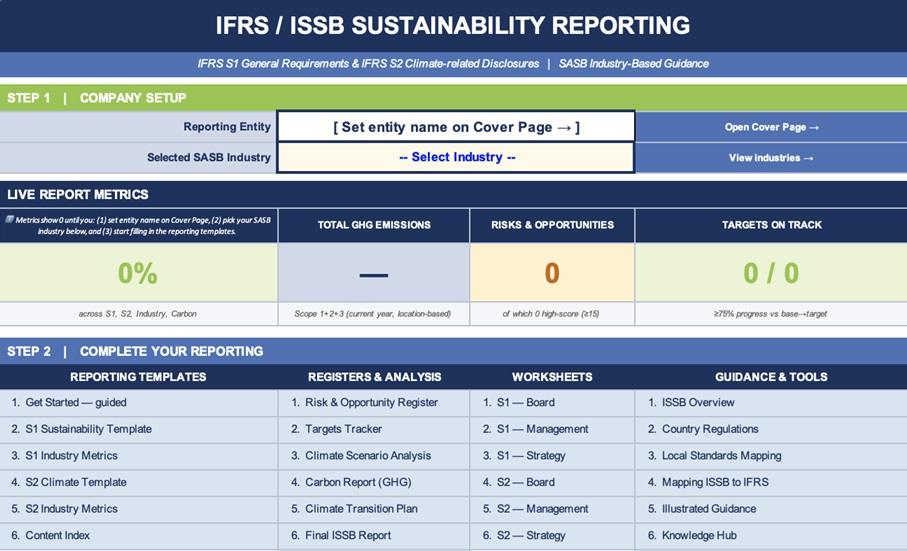This screenshot has width=907, height=551.
Task: Select the 'across S1, S2, Industry, Carbon' caption
Action: (x=138, y=314)
